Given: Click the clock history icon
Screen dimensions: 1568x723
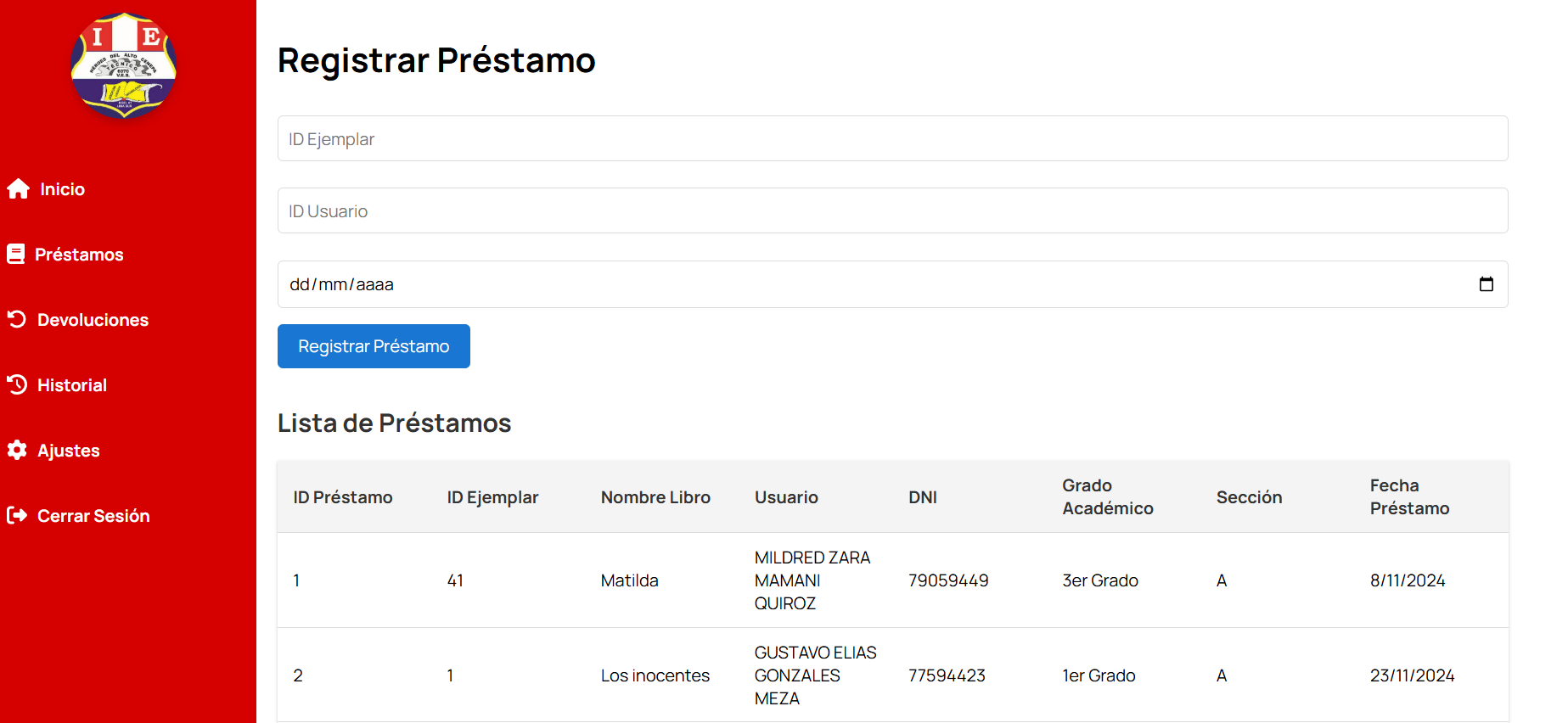Looking at the screenshot, I should pyautogui.click(x=17, y=384).
